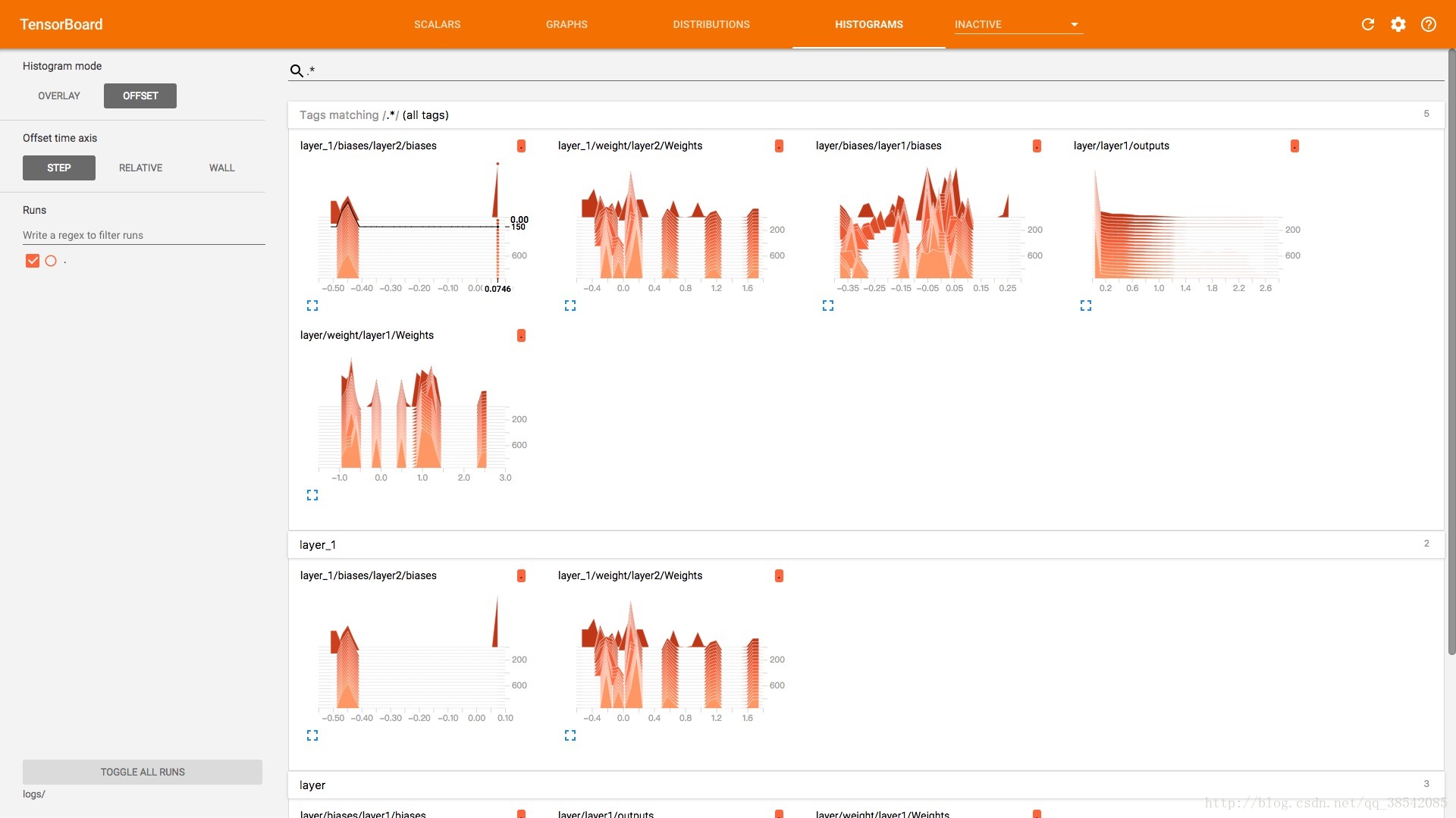1456x818 pixels.
Task: Set offset time axis to RELATIVE
Action: [x=140, y=168]
